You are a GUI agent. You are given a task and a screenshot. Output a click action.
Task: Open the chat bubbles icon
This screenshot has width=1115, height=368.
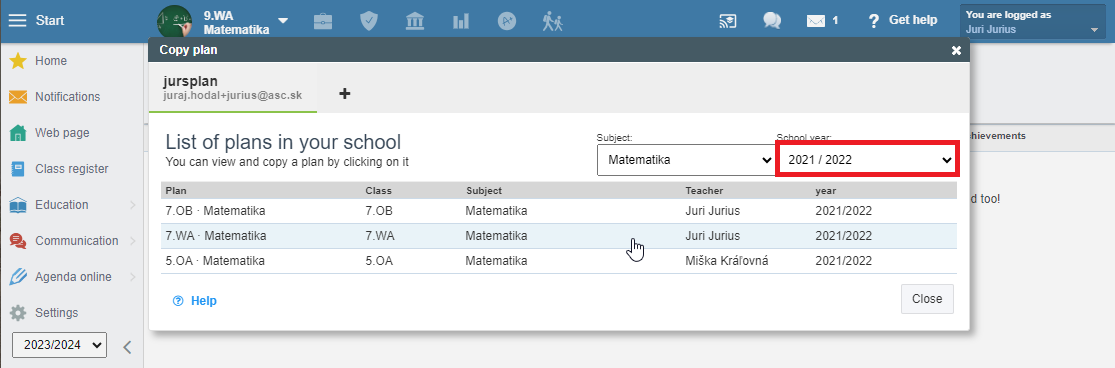click(772, 21)
